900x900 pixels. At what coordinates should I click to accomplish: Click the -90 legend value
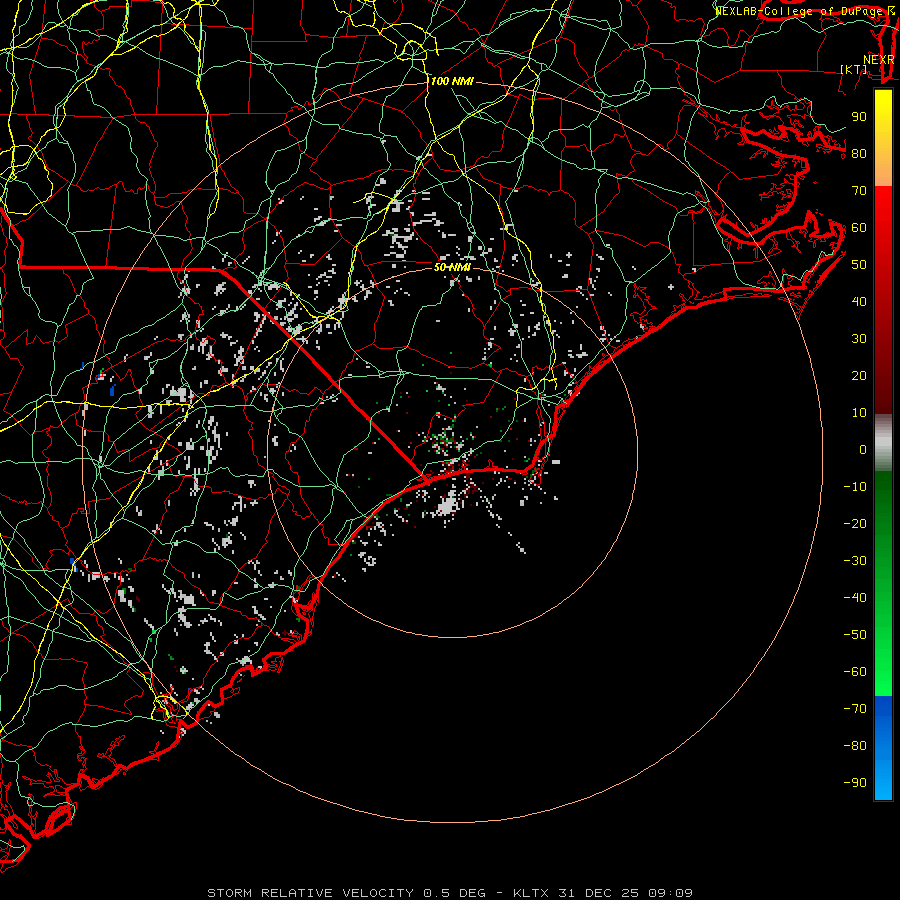coord(855,783)
